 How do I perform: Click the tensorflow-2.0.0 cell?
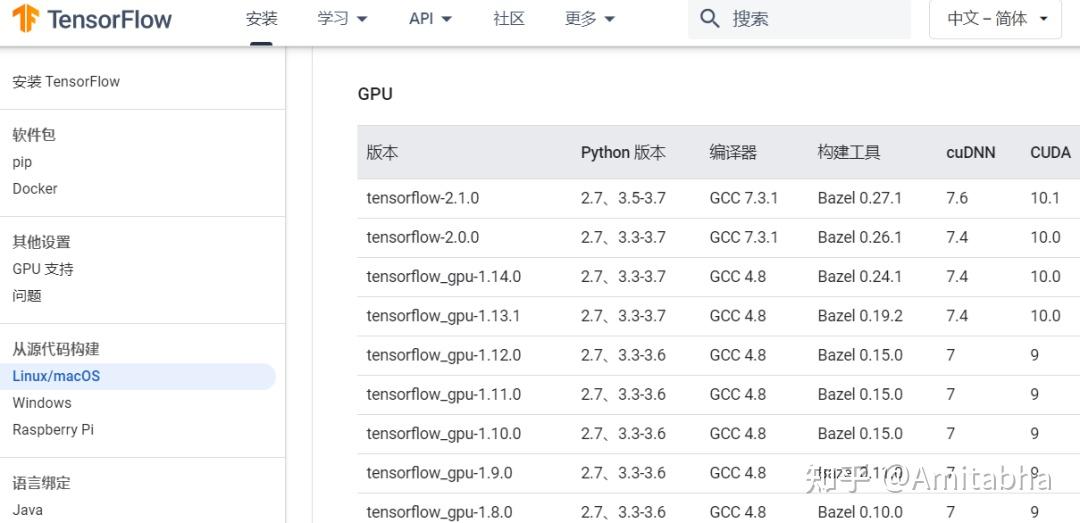423,237
